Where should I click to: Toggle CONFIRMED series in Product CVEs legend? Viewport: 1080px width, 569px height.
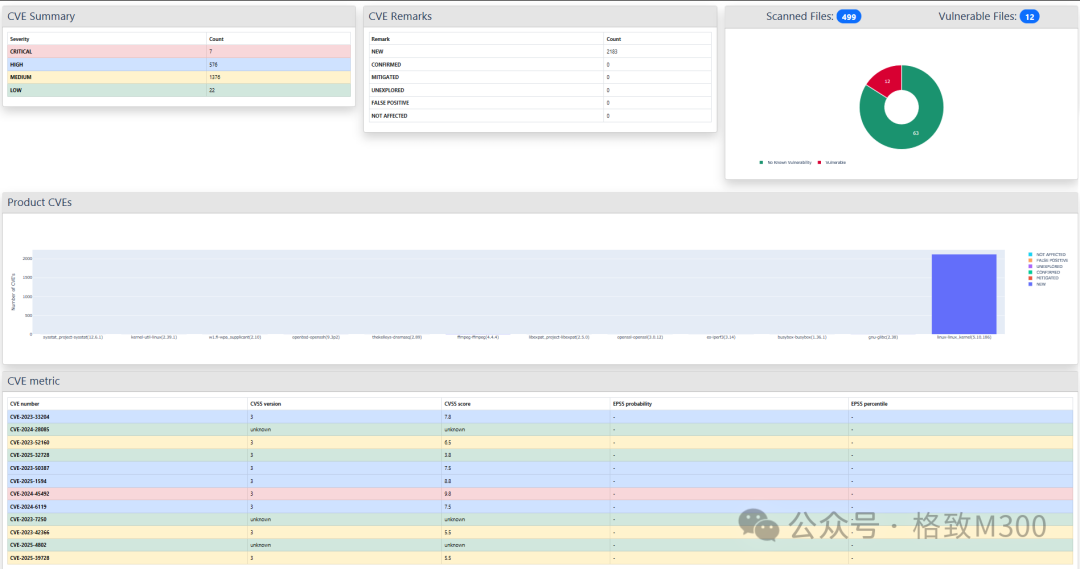(1044, 272)
